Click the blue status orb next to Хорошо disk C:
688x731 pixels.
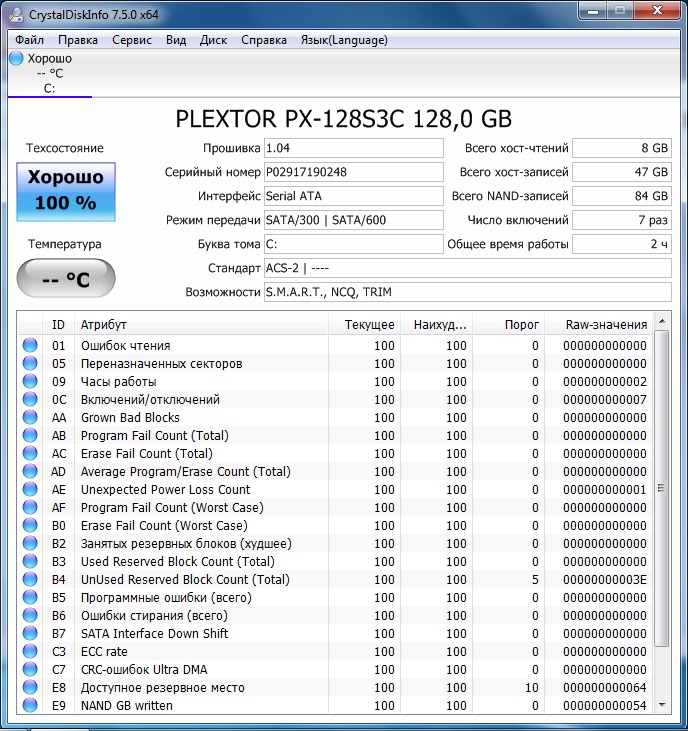tap(16, 58)
